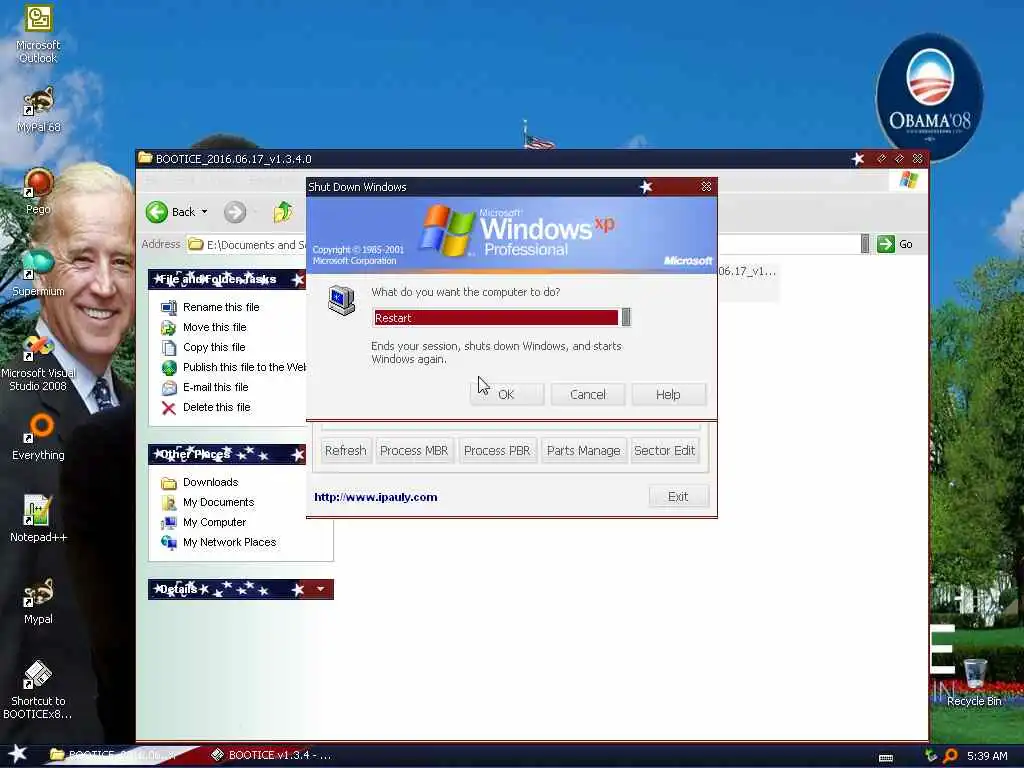Viewport: 1024px width, 768px height.
Task: Click E-mail this file task
Action: [x=216, y=387]
